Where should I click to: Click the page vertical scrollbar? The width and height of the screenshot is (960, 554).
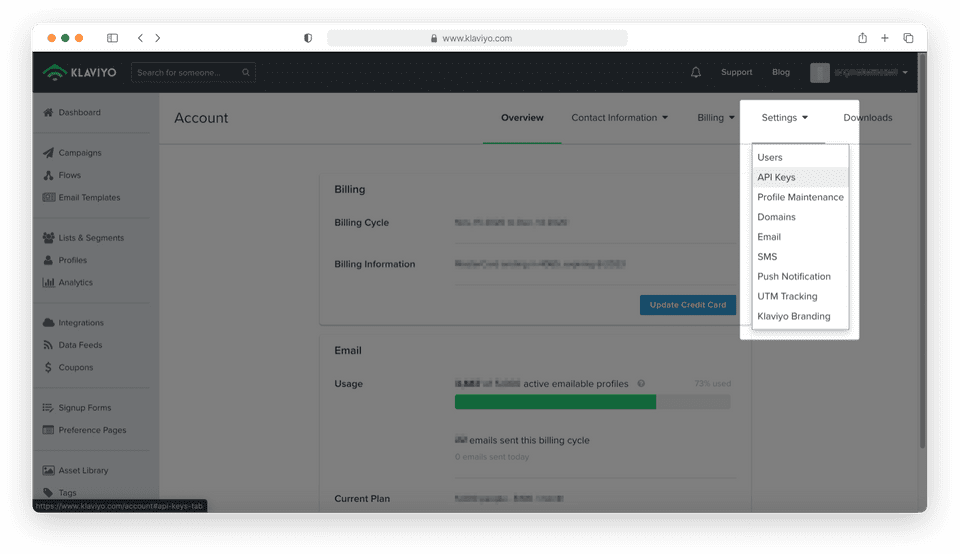(x=922, y=251)
